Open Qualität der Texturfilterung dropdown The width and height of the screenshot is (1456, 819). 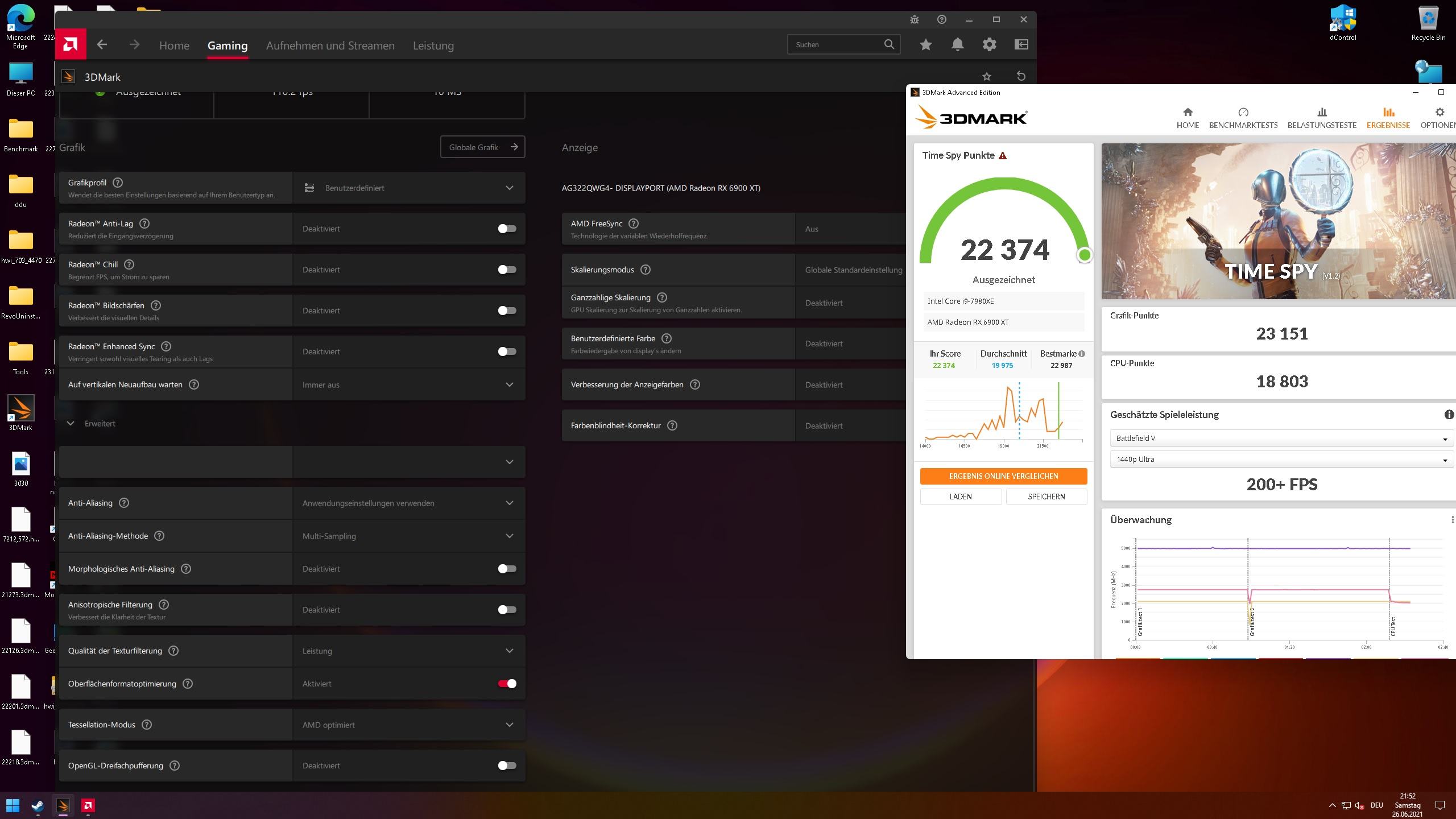409,651
